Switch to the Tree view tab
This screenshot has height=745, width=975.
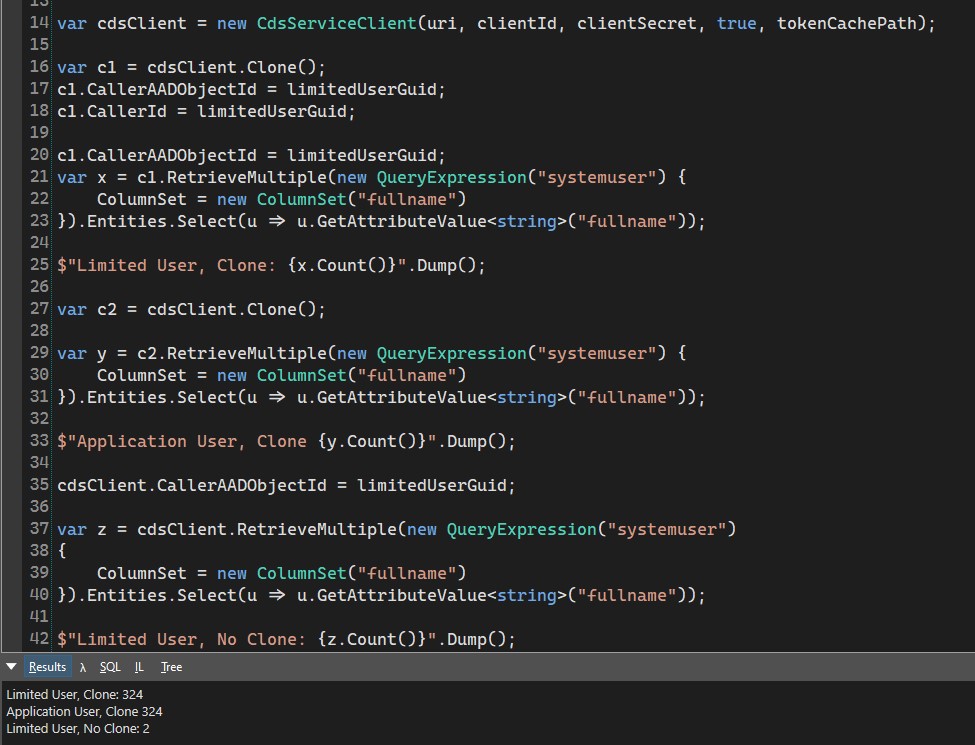point(170,666)
